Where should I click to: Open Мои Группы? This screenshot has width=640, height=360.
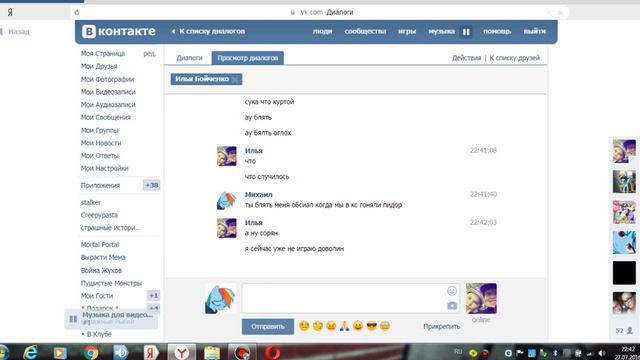pyautogui.click(x=100, y=130)
